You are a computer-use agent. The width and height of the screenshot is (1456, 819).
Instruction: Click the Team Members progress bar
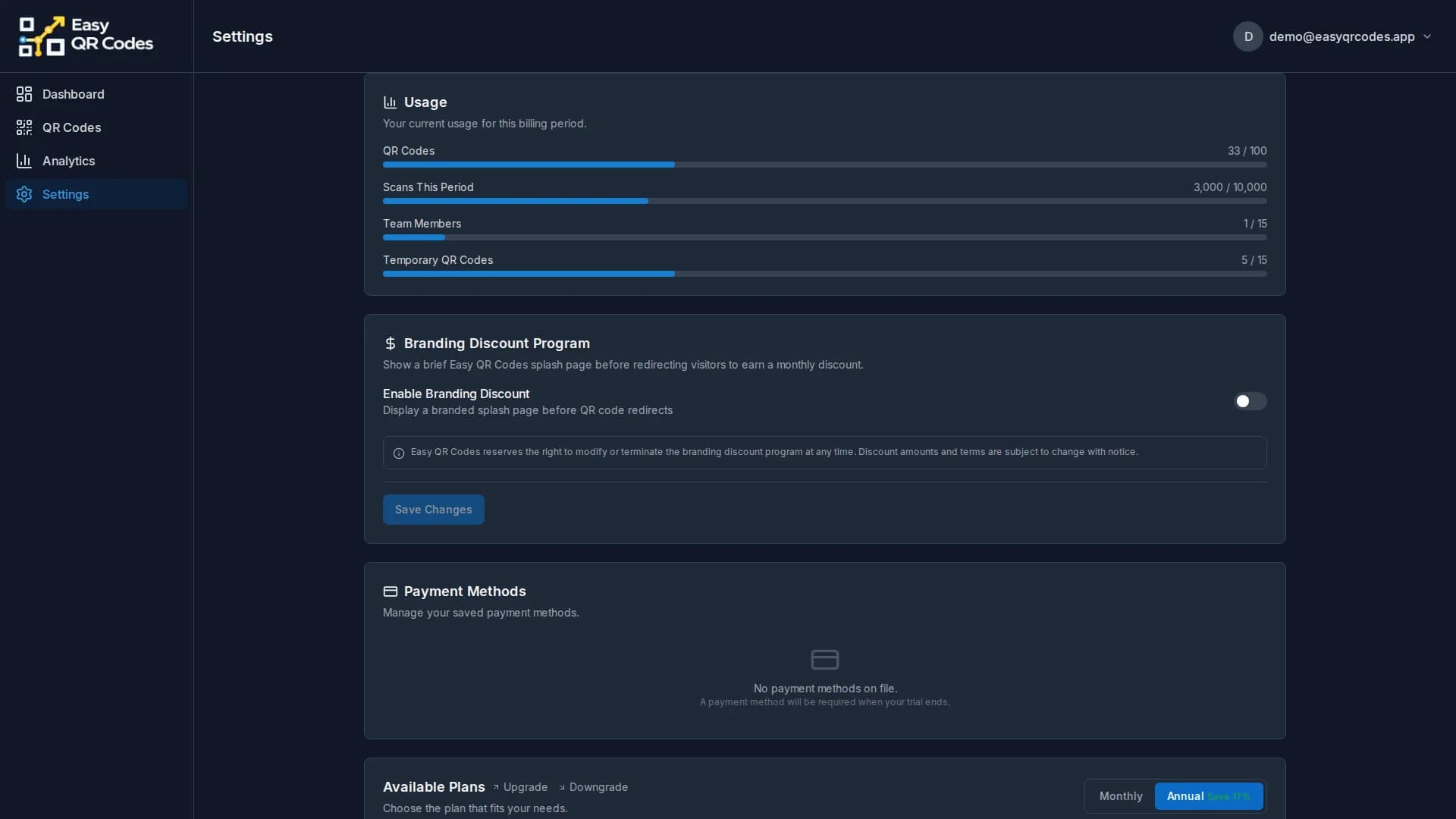pos(824,237)
